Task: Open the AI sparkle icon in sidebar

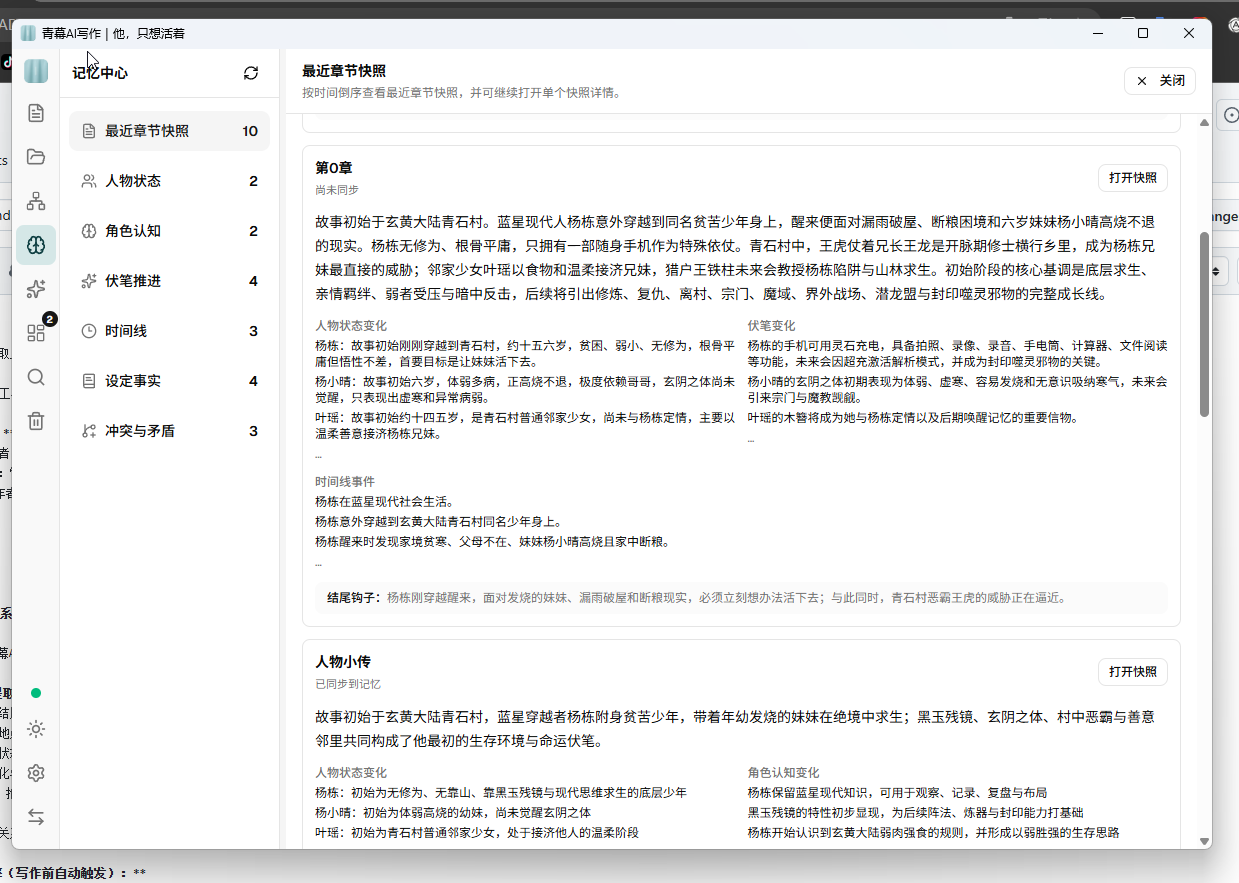Action: pos(36,289)
